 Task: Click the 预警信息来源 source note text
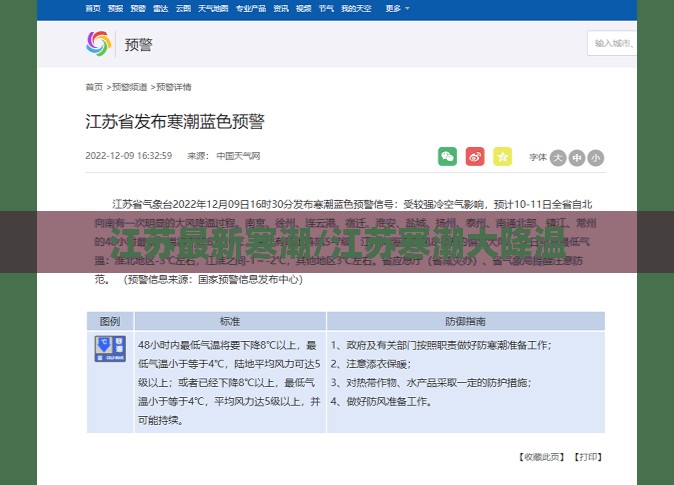coord(213,280)
